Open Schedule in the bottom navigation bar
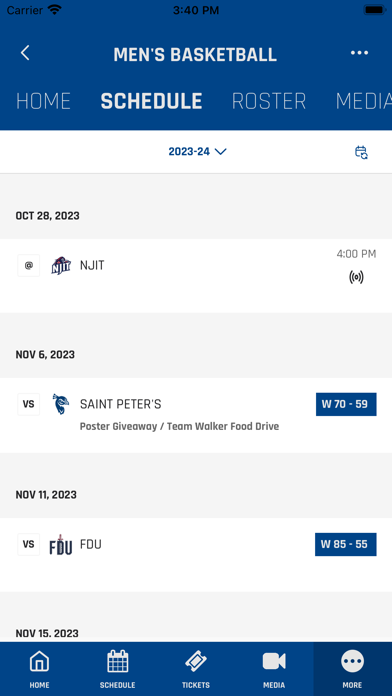 click(x=118, y=668)
